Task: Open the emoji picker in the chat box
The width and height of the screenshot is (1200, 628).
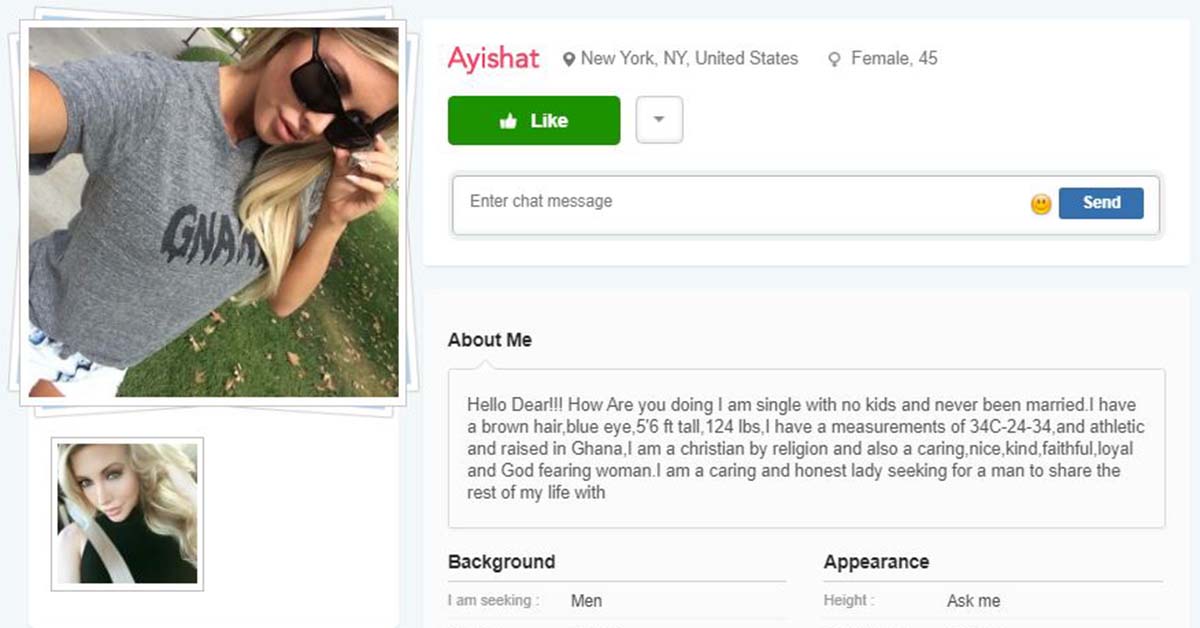Action: click(x=1042, y=203)
